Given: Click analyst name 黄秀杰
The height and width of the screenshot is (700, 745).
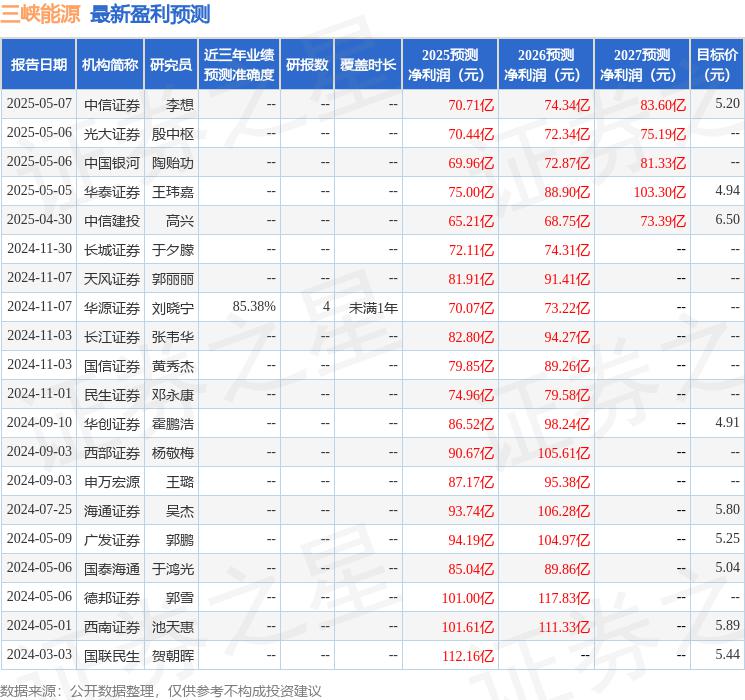Looking at the screenshot, I should 172,366.
